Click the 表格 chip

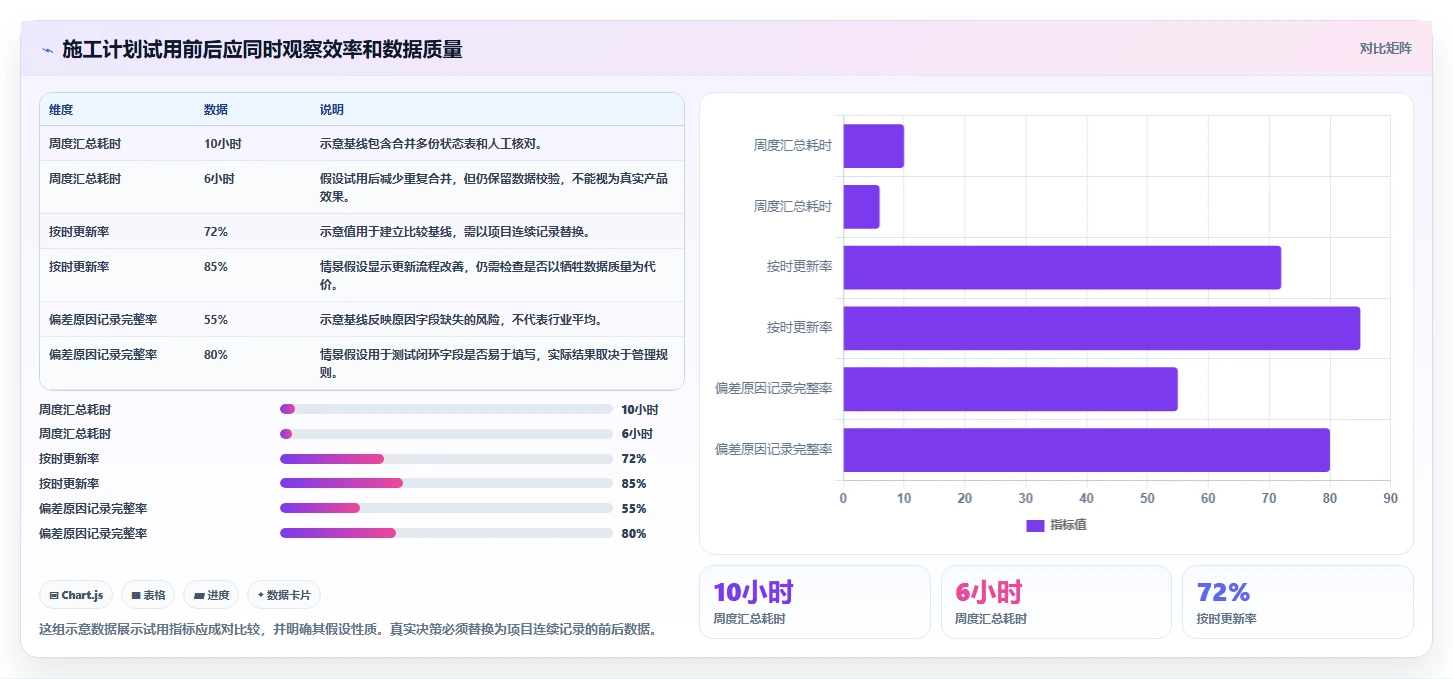(148, 595)
